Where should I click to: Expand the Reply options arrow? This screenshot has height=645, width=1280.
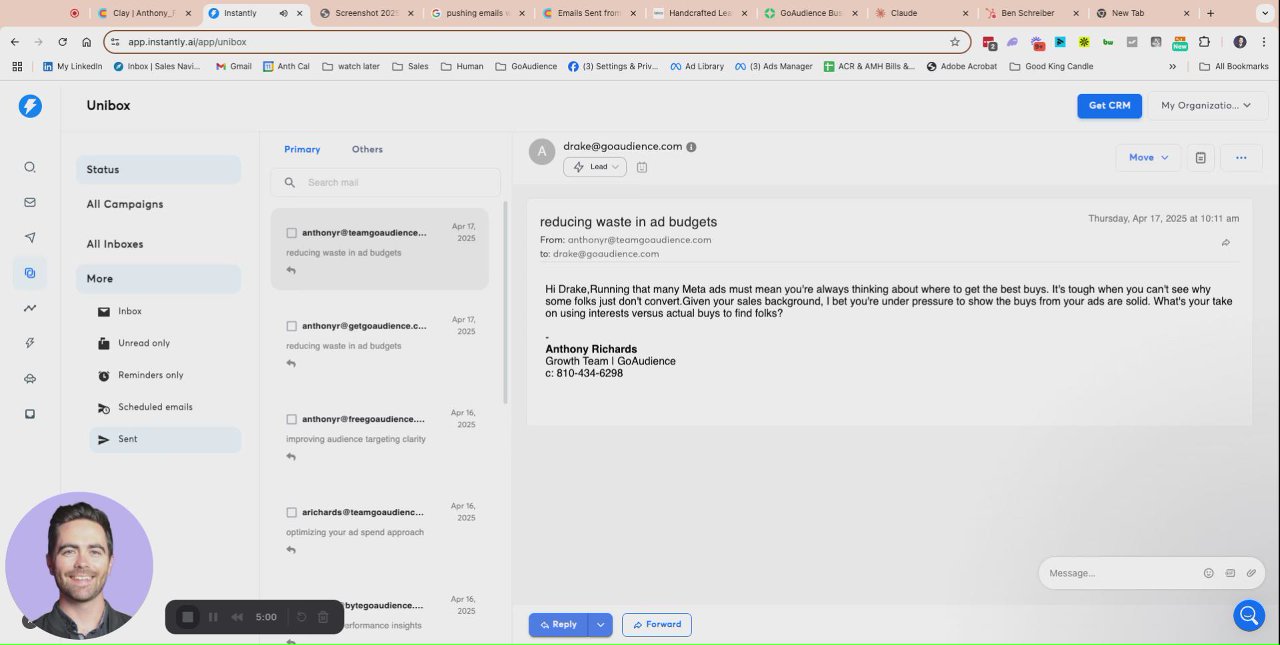click(x=600, y=625)
